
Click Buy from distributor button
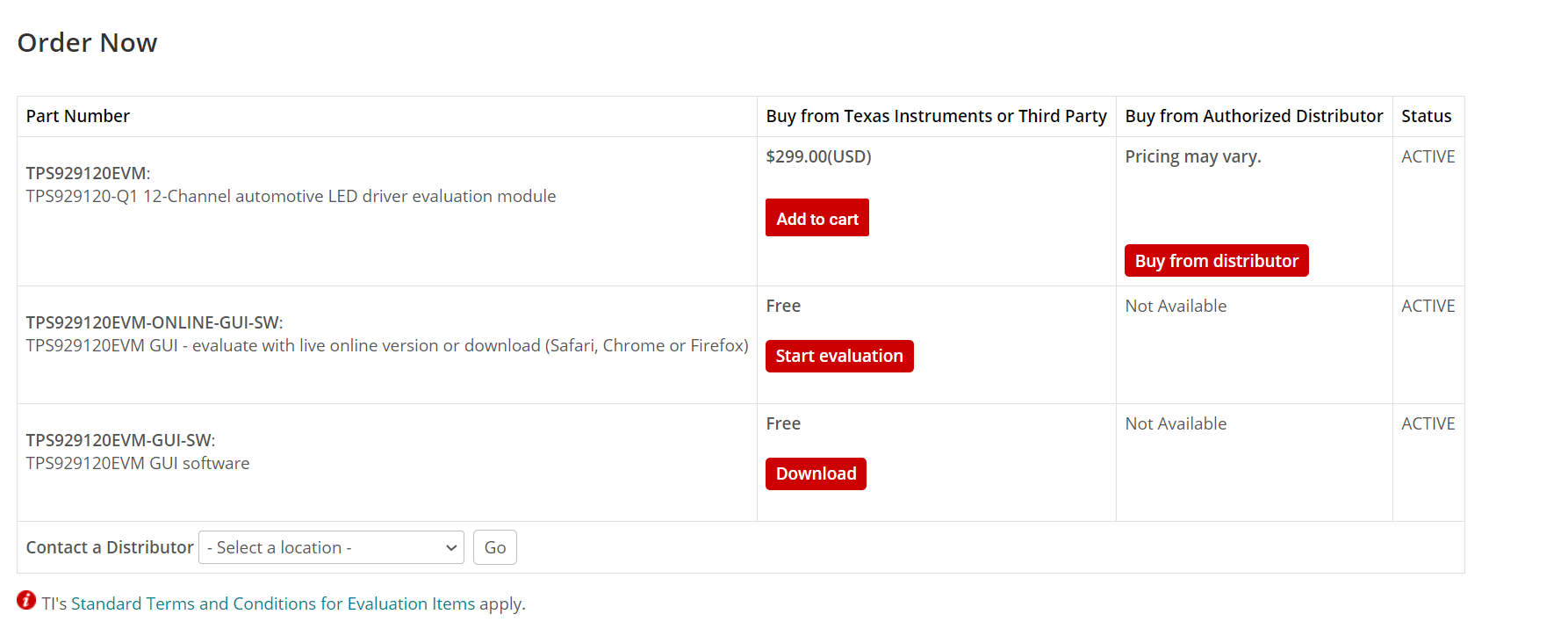[1216, 261]
